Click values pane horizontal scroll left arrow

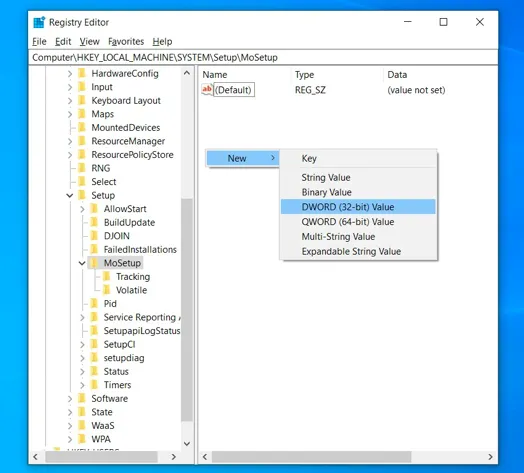[205, 457]
